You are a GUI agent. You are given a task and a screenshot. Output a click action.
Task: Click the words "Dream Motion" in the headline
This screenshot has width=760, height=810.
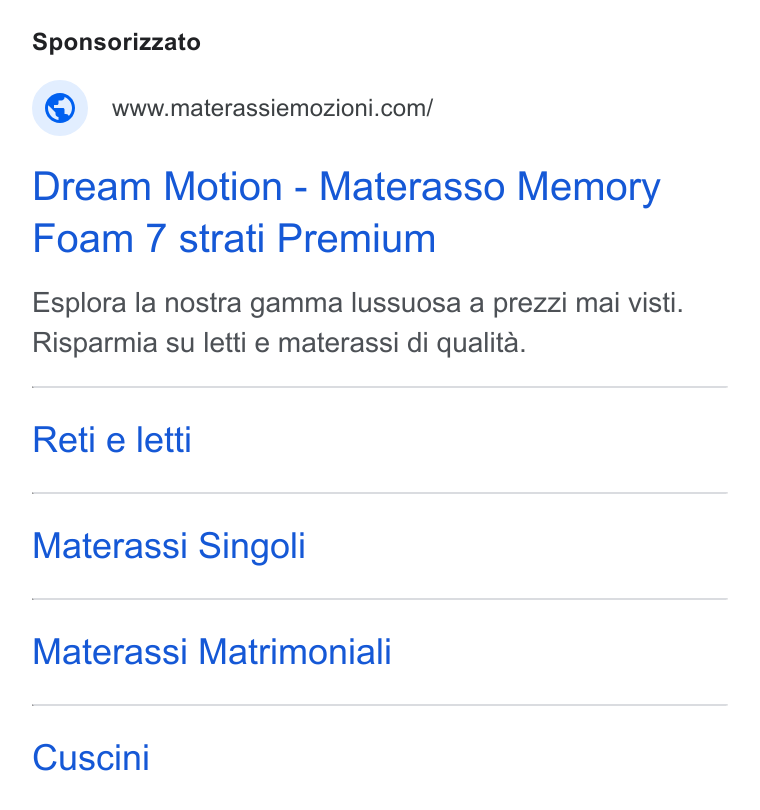pyautogui.click(x=158, y=186)
